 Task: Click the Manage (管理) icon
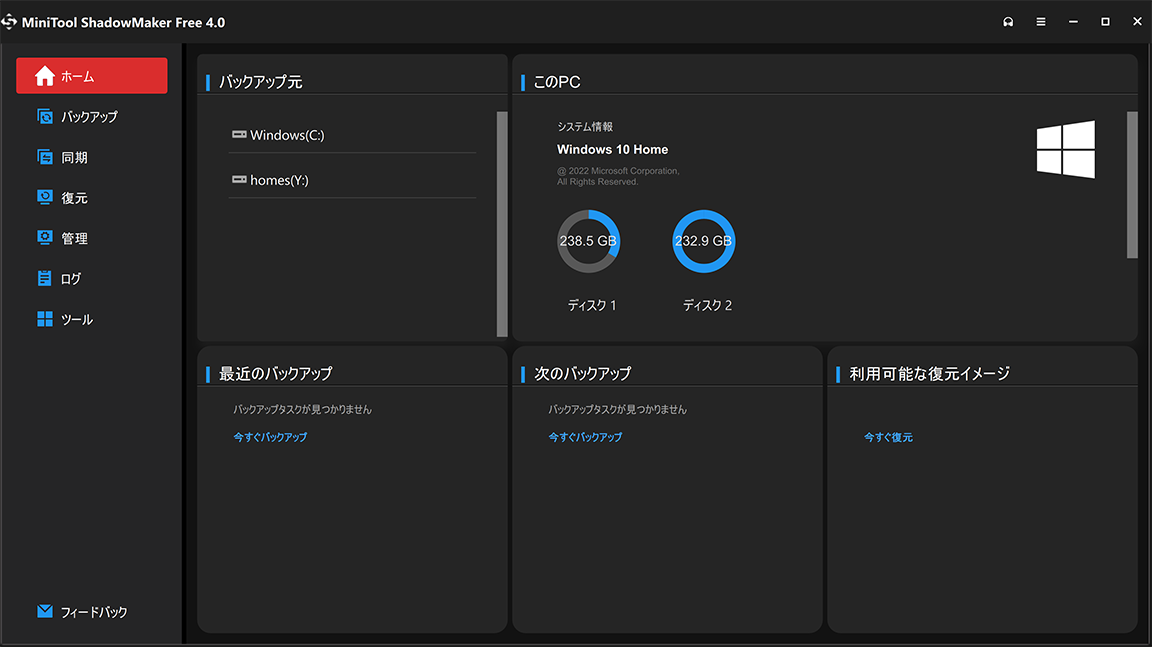[x=45, y=237]
